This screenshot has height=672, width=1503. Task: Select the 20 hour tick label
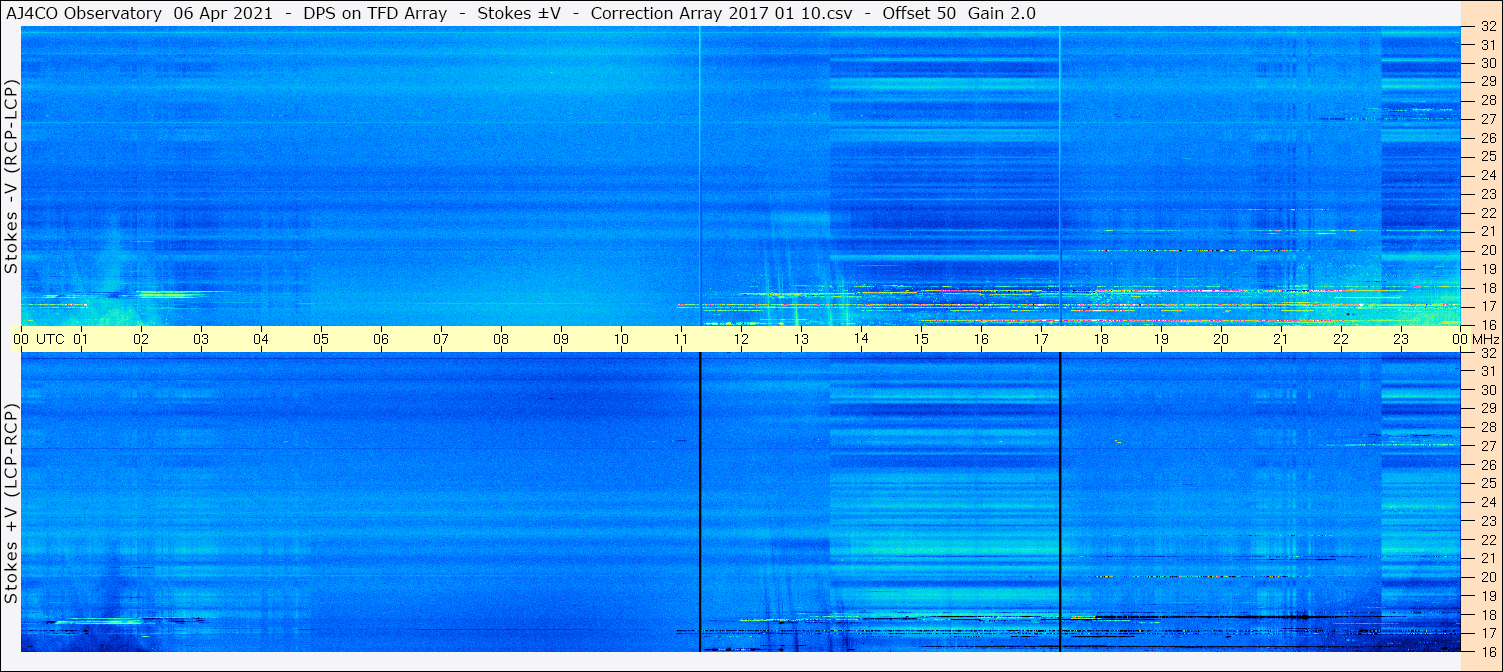pyautogui.click(x=1221, y=339)
